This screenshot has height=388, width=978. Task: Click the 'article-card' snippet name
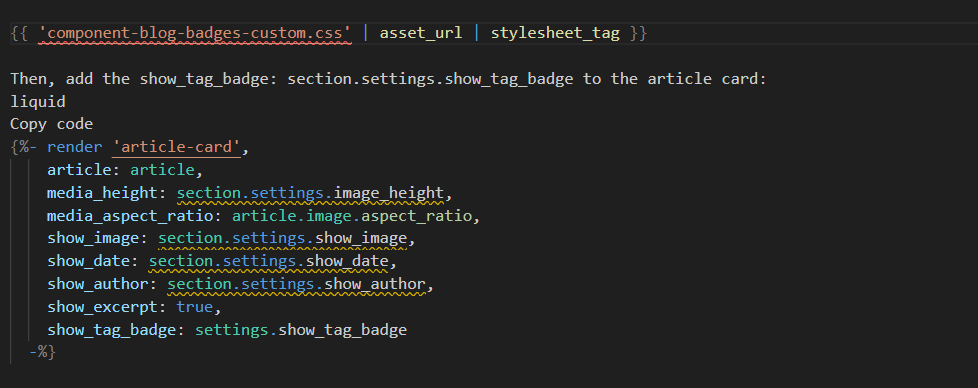[x=177, y=147]
